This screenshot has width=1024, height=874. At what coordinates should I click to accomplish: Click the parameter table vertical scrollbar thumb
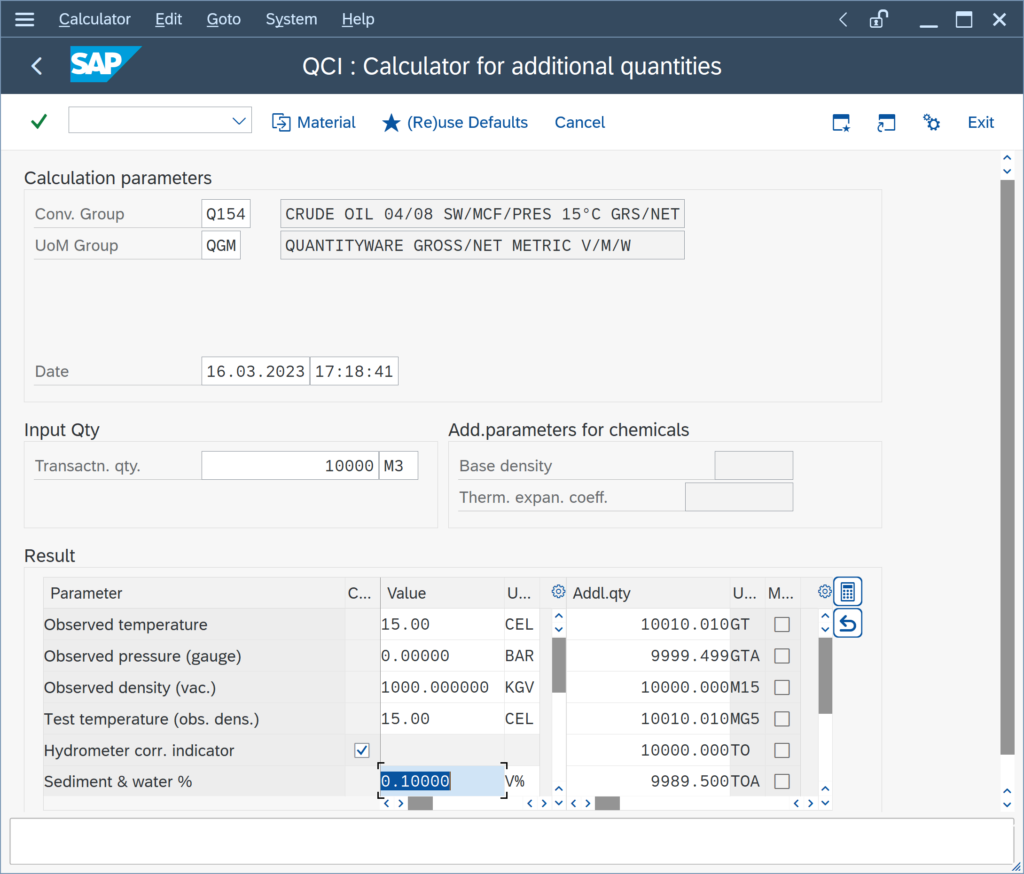[558, 665]
